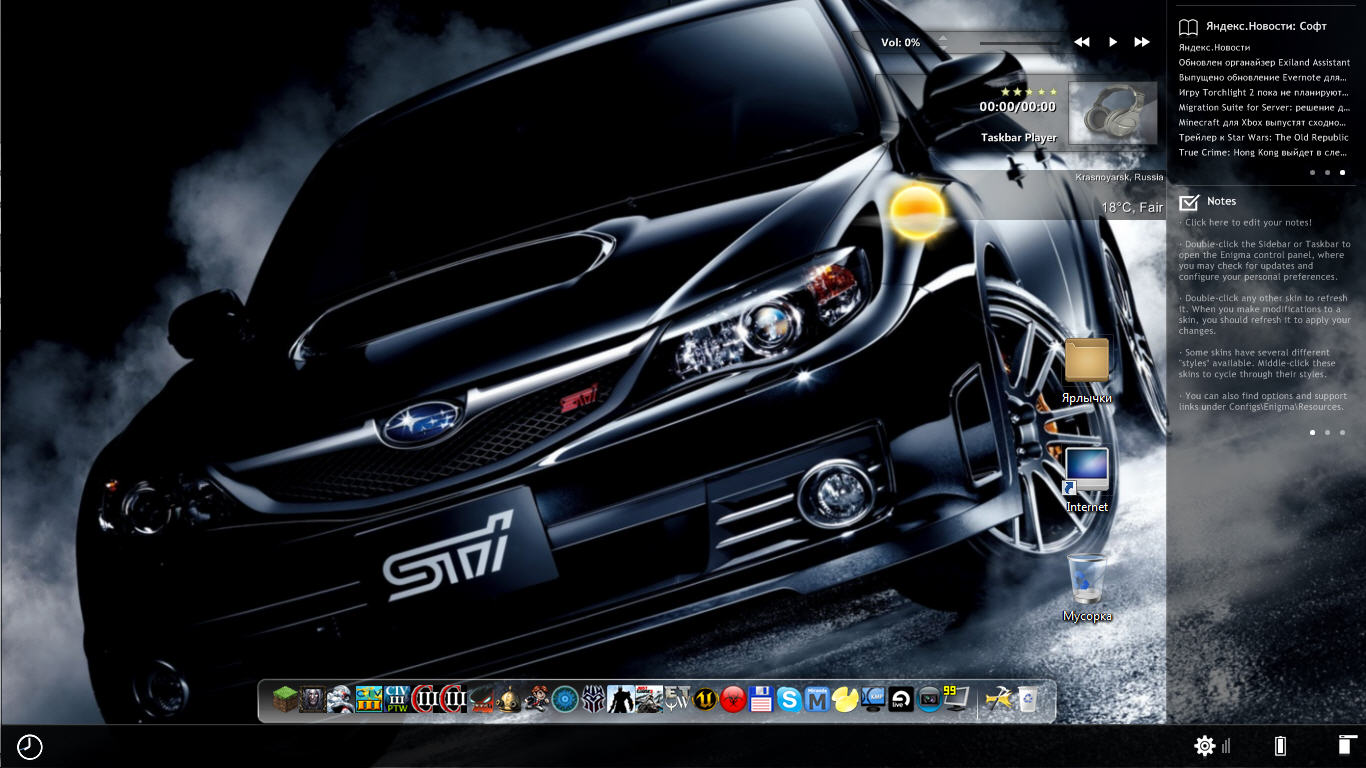Open the Мусорка recycle bin on desktop
The height and width of the screenshot is (768, 1366).
click(x=1086, y=579)
